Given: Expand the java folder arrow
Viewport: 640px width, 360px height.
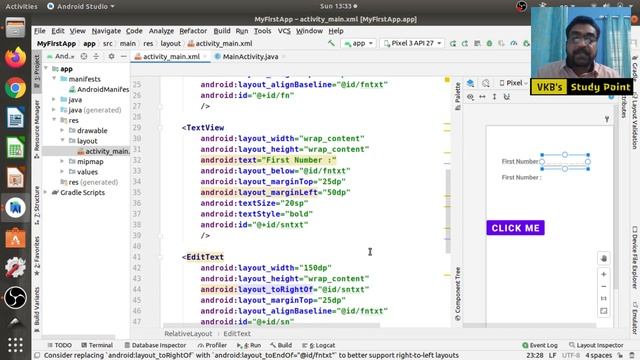Looking at the screenshot, I should coord(54,99).
